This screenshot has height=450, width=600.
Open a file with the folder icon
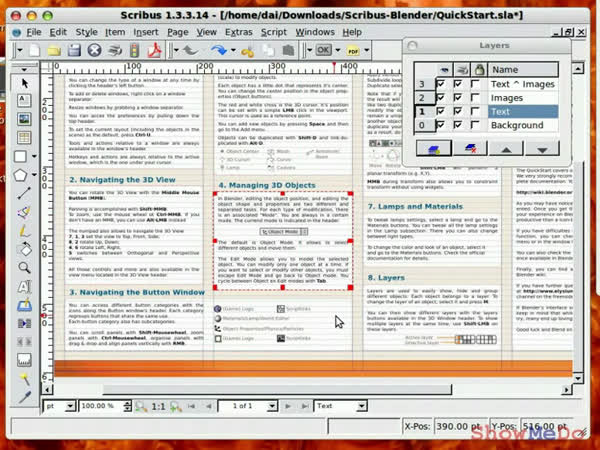(54, 51)
